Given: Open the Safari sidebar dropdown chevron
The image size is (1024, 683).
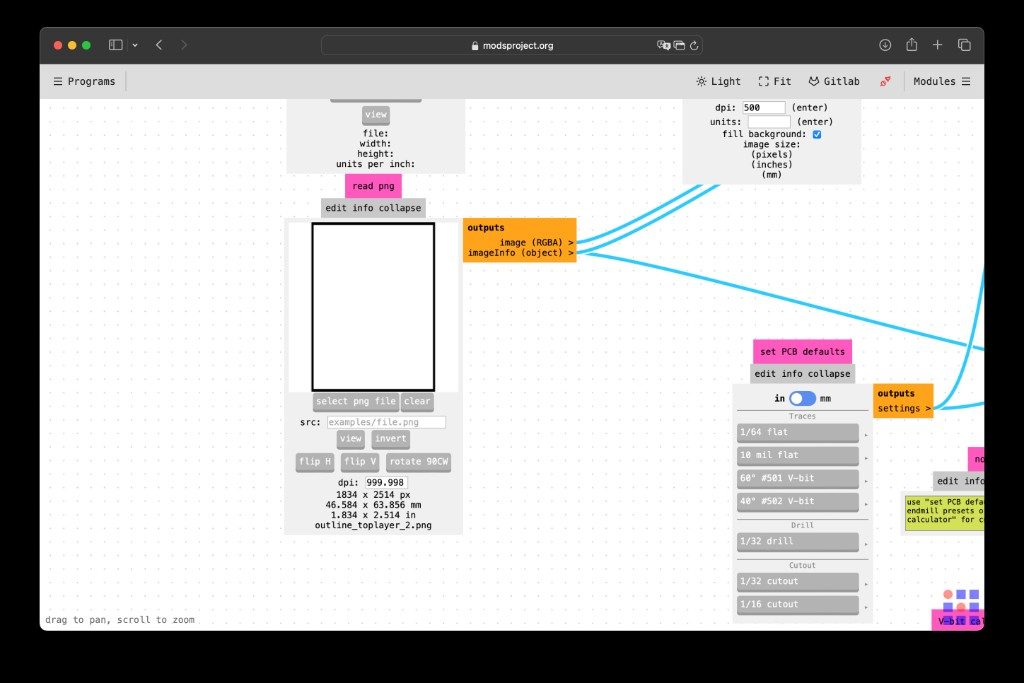Looking at the screenshot, I should (135, 45).
